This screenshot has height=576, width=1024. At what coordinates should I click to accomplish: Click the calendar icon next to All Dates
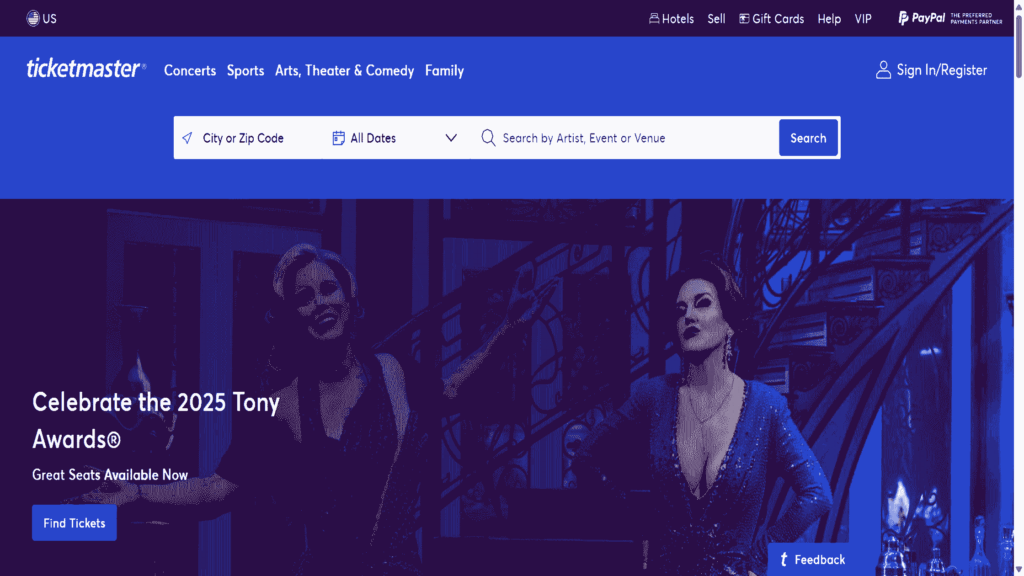pyautogui.click(x=337, y=137)
